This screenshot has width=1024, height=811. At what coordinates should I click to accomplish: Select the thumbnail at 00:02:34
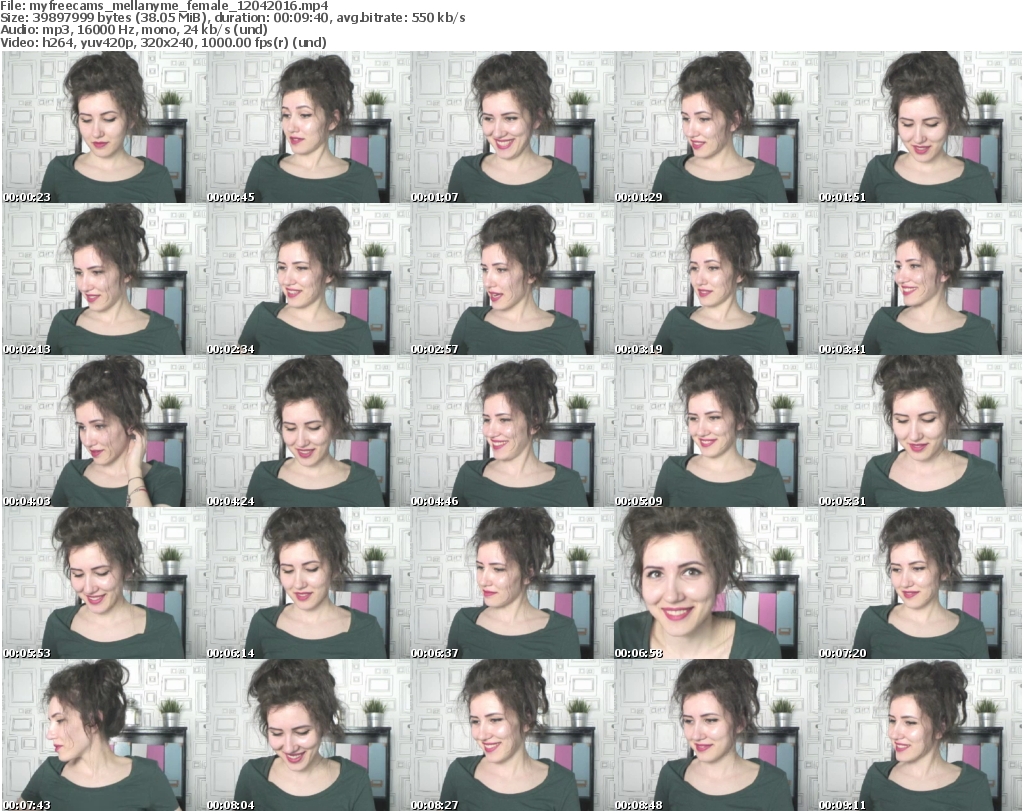pos(308,279)
